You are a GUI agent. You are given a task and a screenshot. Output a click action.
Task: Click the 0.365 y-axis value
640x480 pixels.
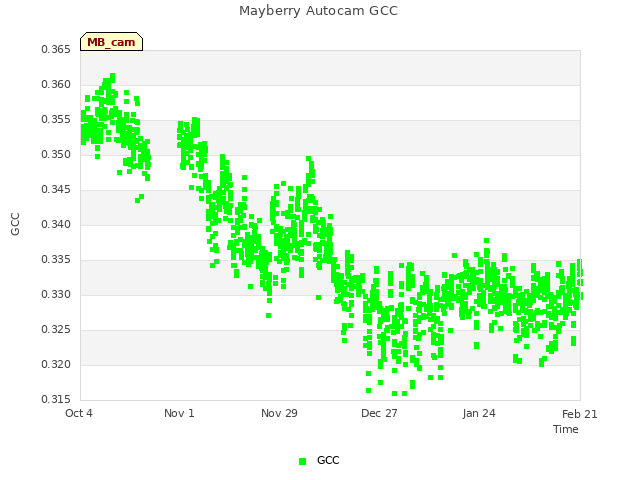click(56, 49)
